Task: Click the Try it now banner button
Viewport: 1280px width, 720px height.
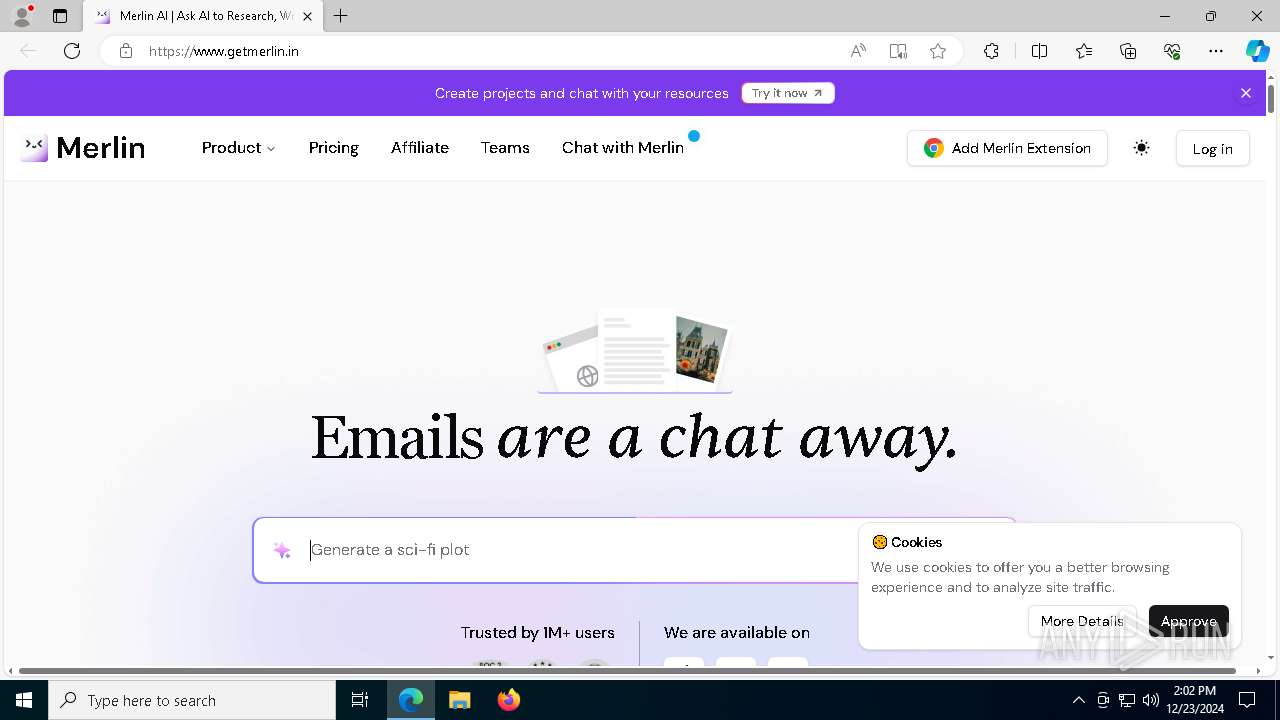Action: pos(788,93)
